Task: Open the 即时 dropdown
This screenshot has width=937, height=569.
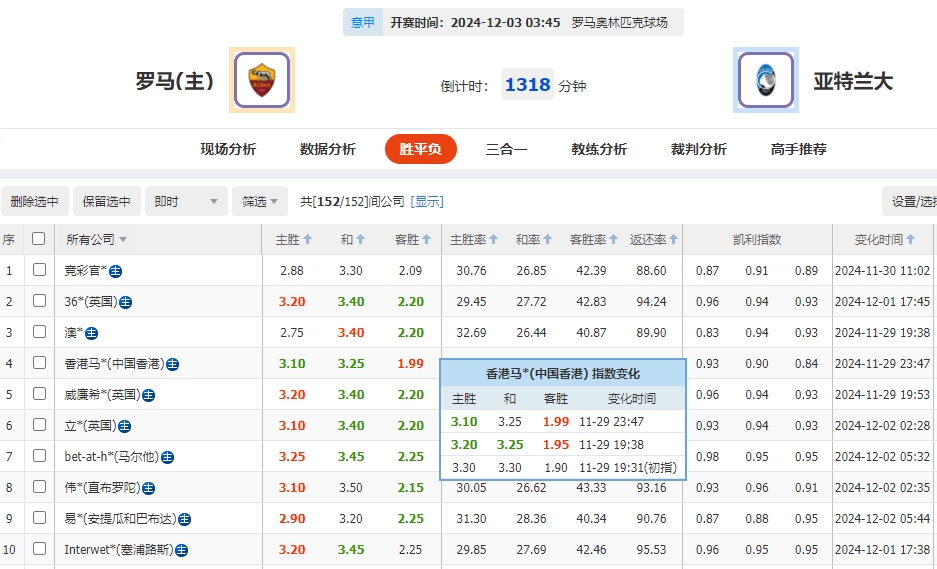Action: pyautogui.click(x=185, y=202)
